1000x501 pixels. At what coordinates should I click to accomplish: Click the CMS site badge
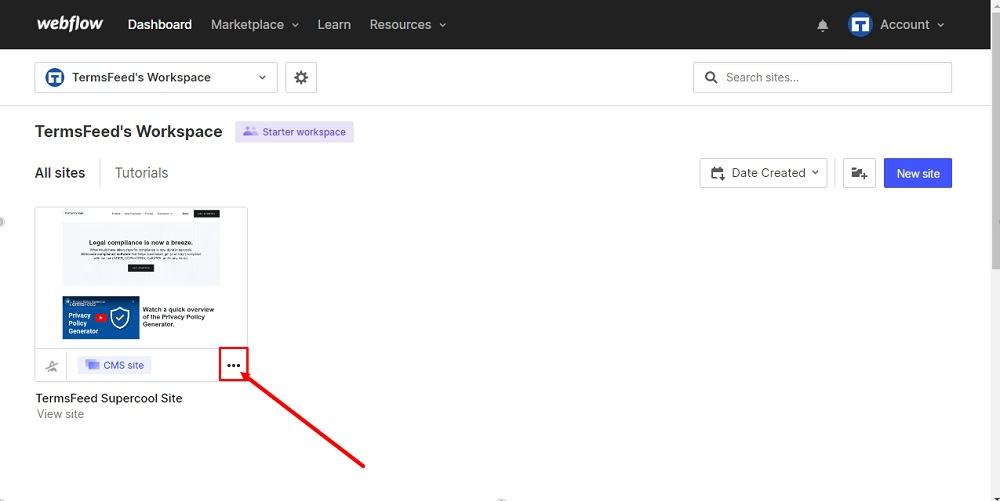(x=115, y=365)
